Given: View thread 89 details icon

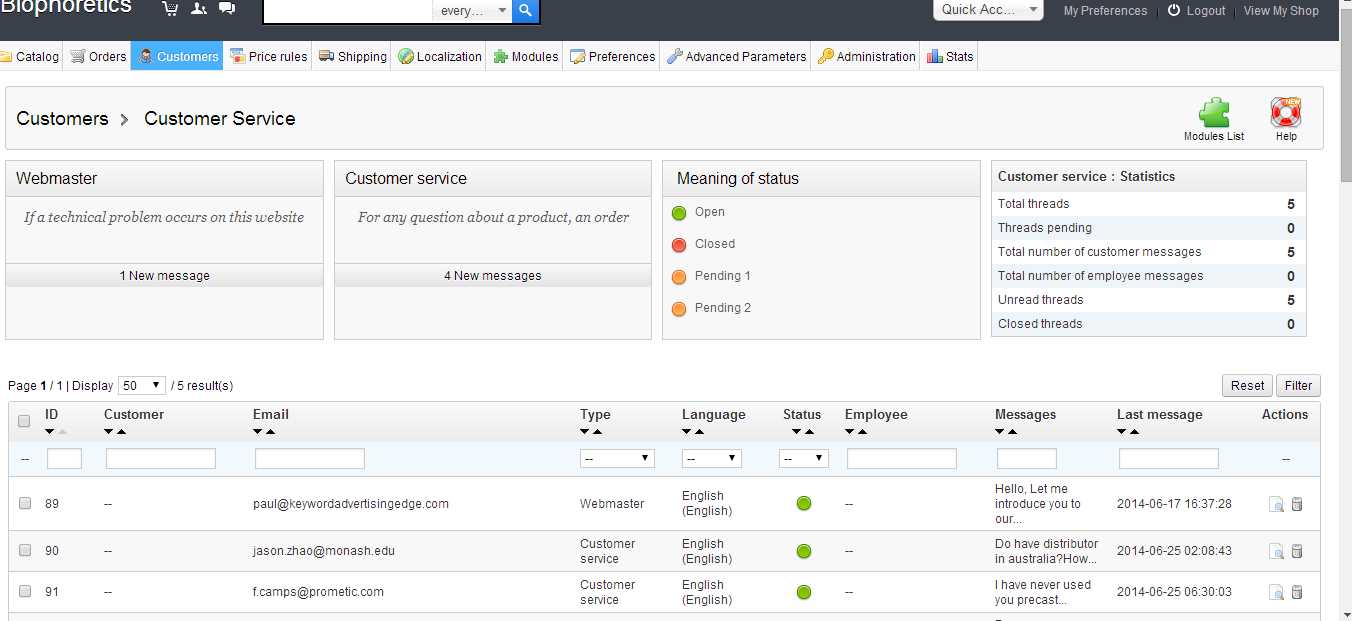Looking at the screenshot, I should [1276, 505].
